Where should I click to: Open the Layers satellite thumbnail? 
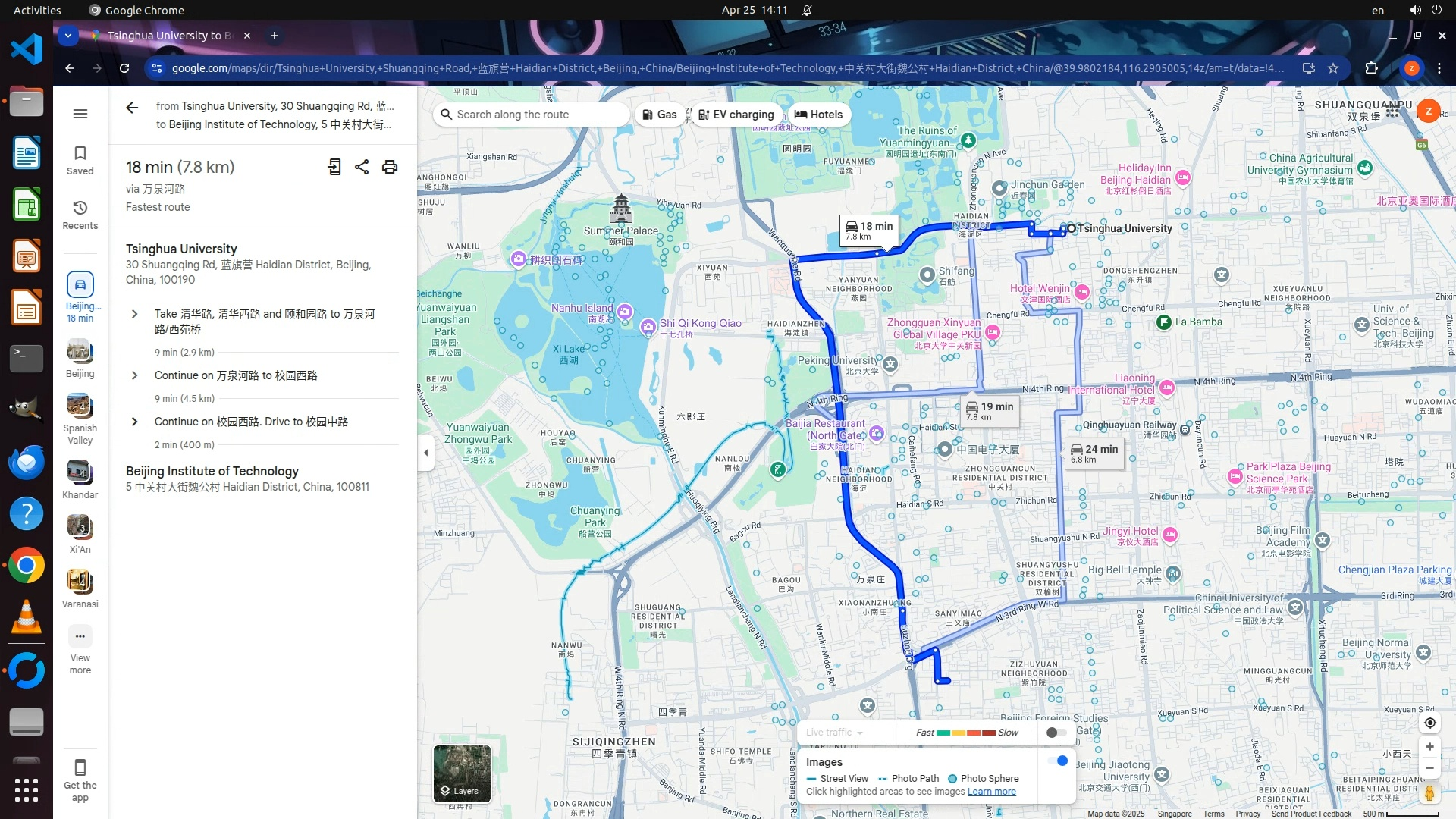(462, 773)
